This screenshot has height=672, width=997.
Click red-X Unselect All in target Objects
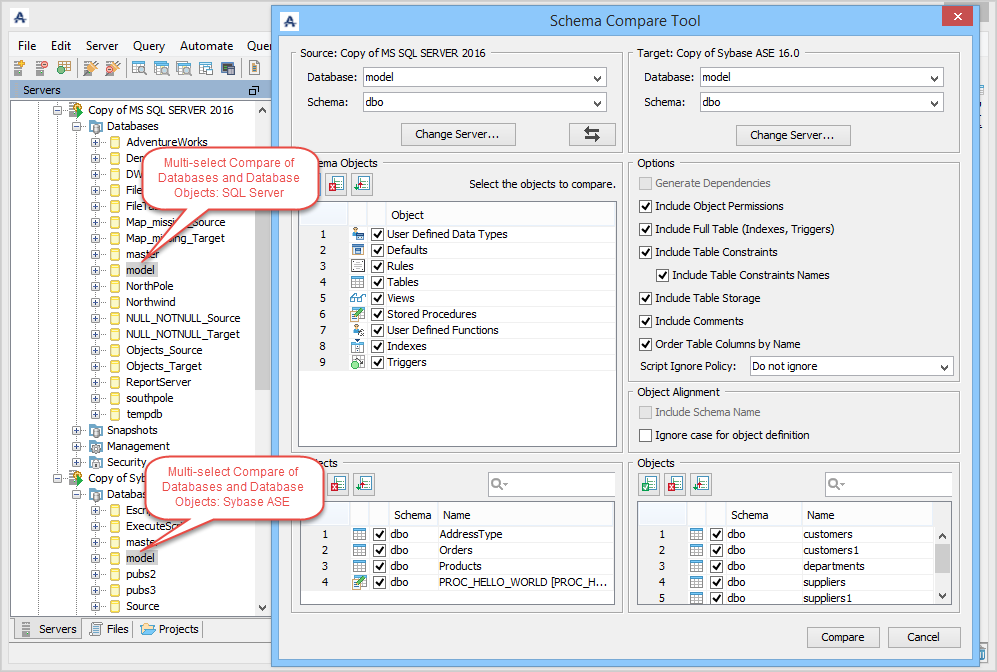pos(675,484)
